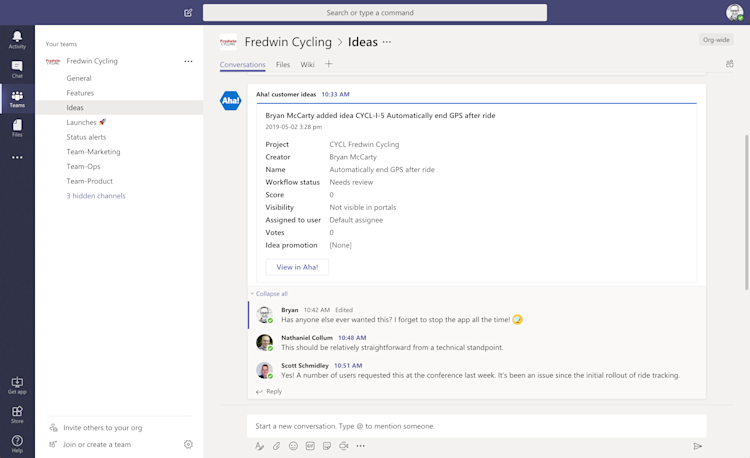The height and width of the screenshot is (458, 750).
Task: Open the Help menu
Action: tap(17, 444)
